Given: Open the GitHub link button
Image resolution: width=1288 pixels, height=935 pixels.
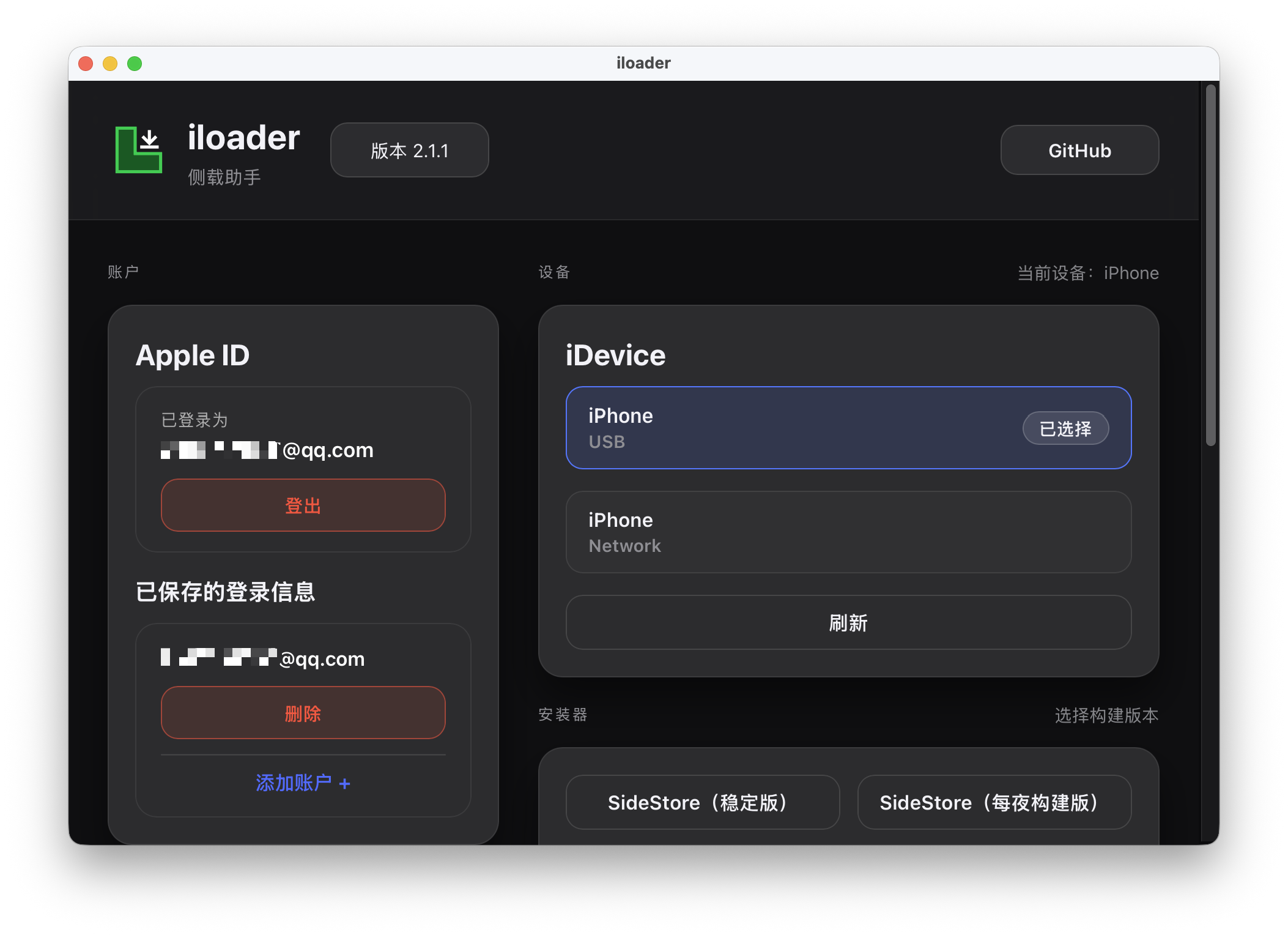Looking at the screenshot, I should 1079,151.
